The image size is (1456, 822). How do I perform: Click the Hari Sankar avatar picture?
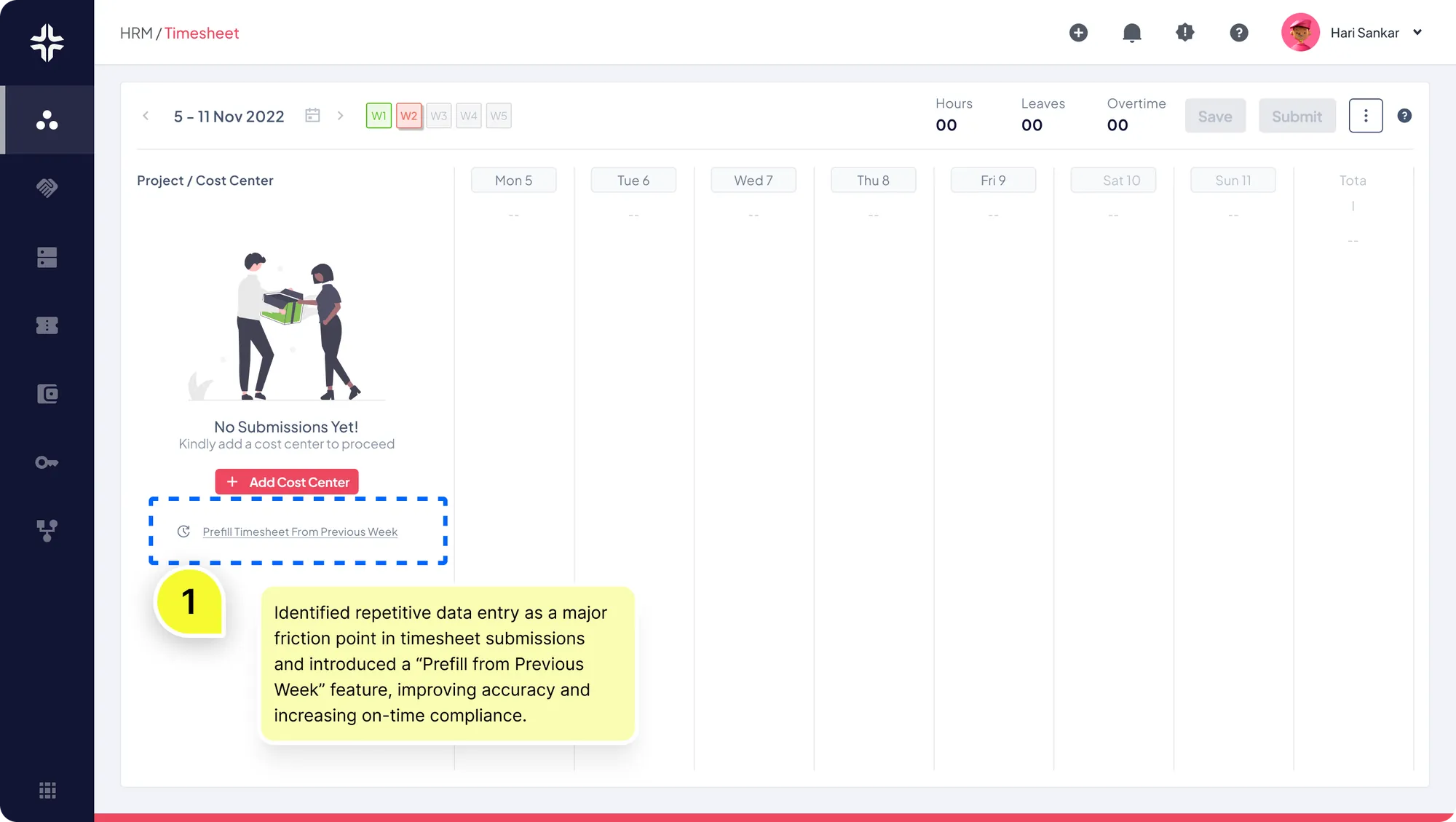point(1300,33)
